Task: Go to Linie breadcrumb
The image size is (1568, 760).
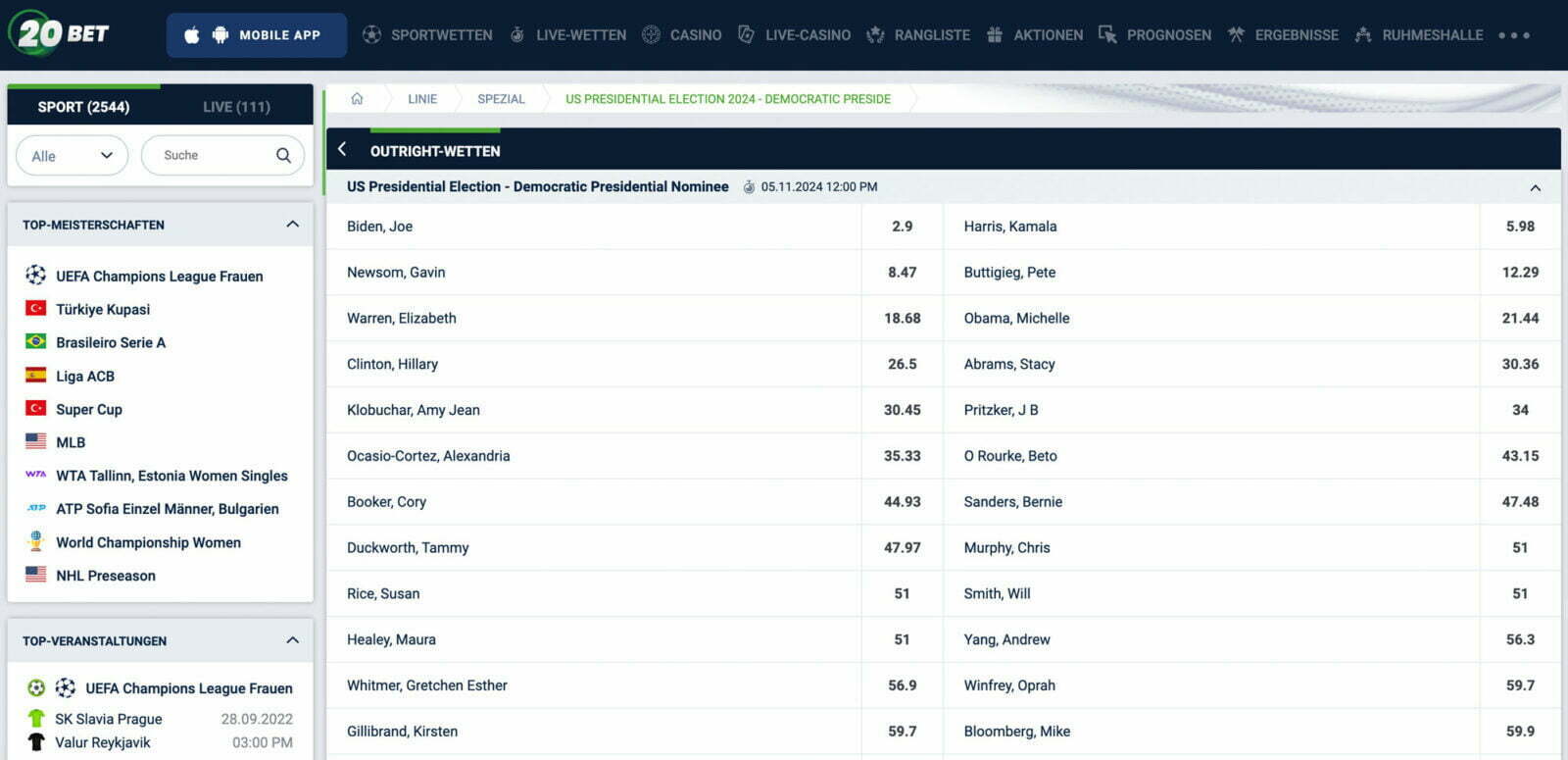Action: click(x=422, y=99)
